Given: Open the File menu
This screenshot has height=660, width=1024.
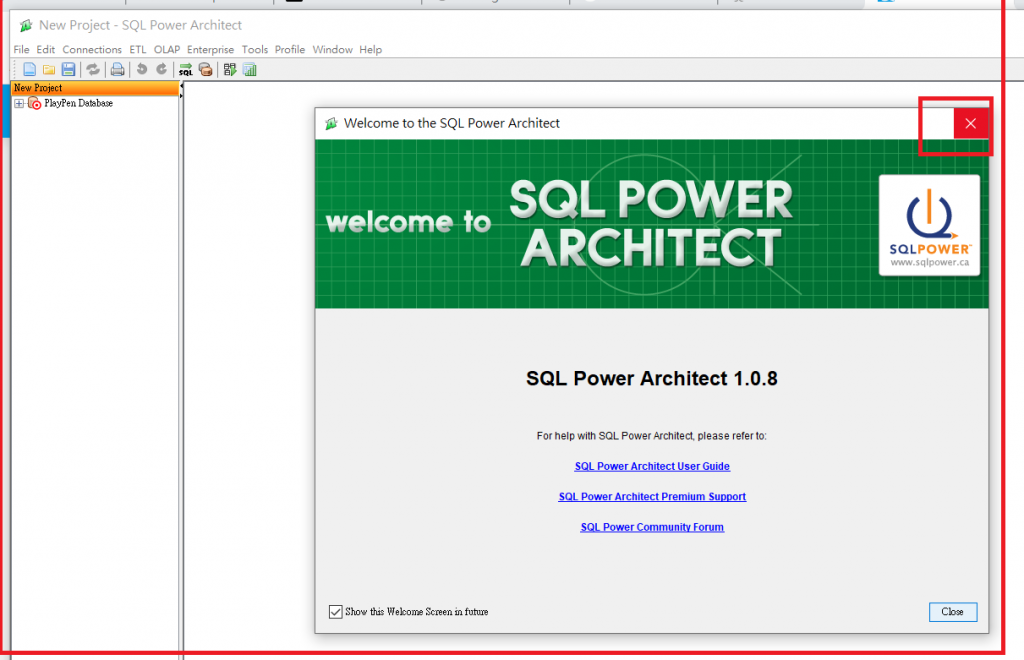Looking at the screenshot, I should pyautogui.click(x=22, y=50).
